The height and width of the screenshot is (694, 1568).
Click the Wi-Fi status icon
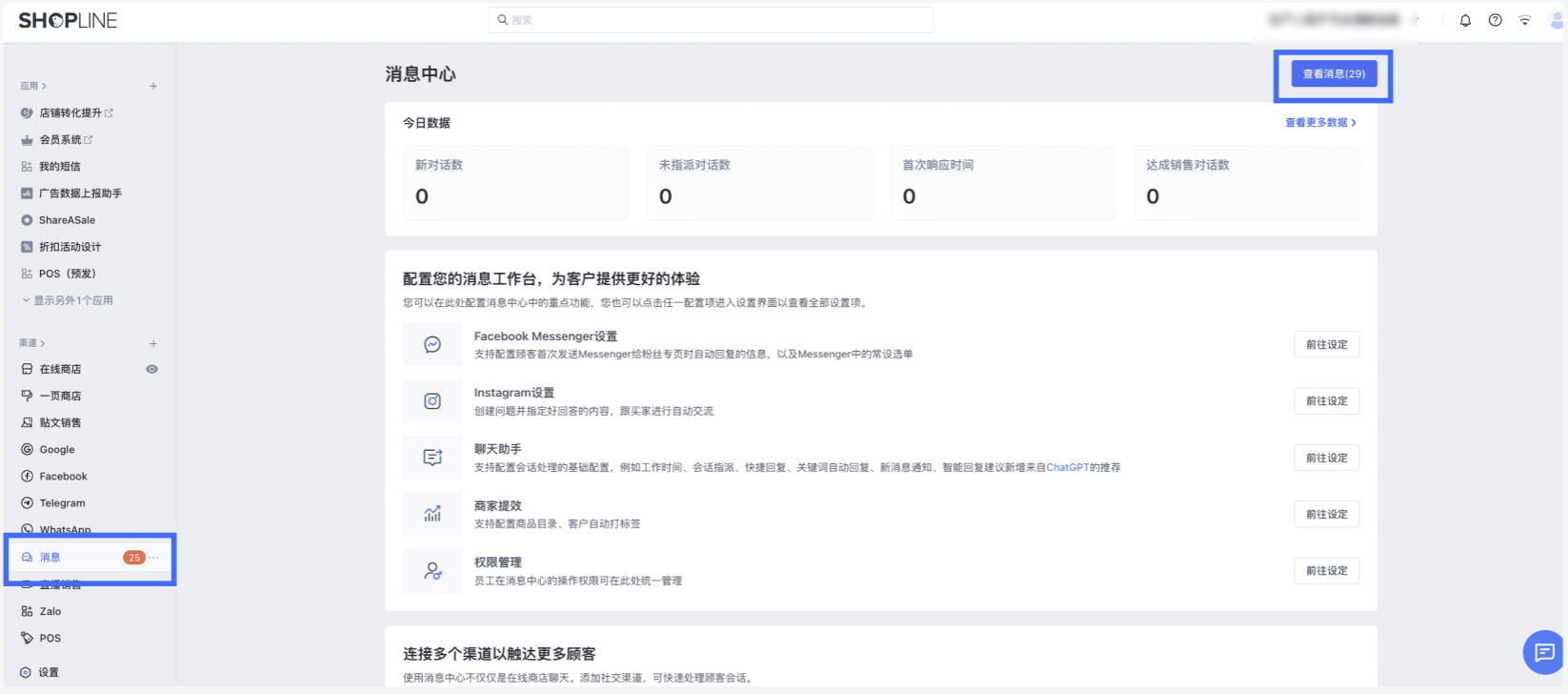click(1524, 20)
